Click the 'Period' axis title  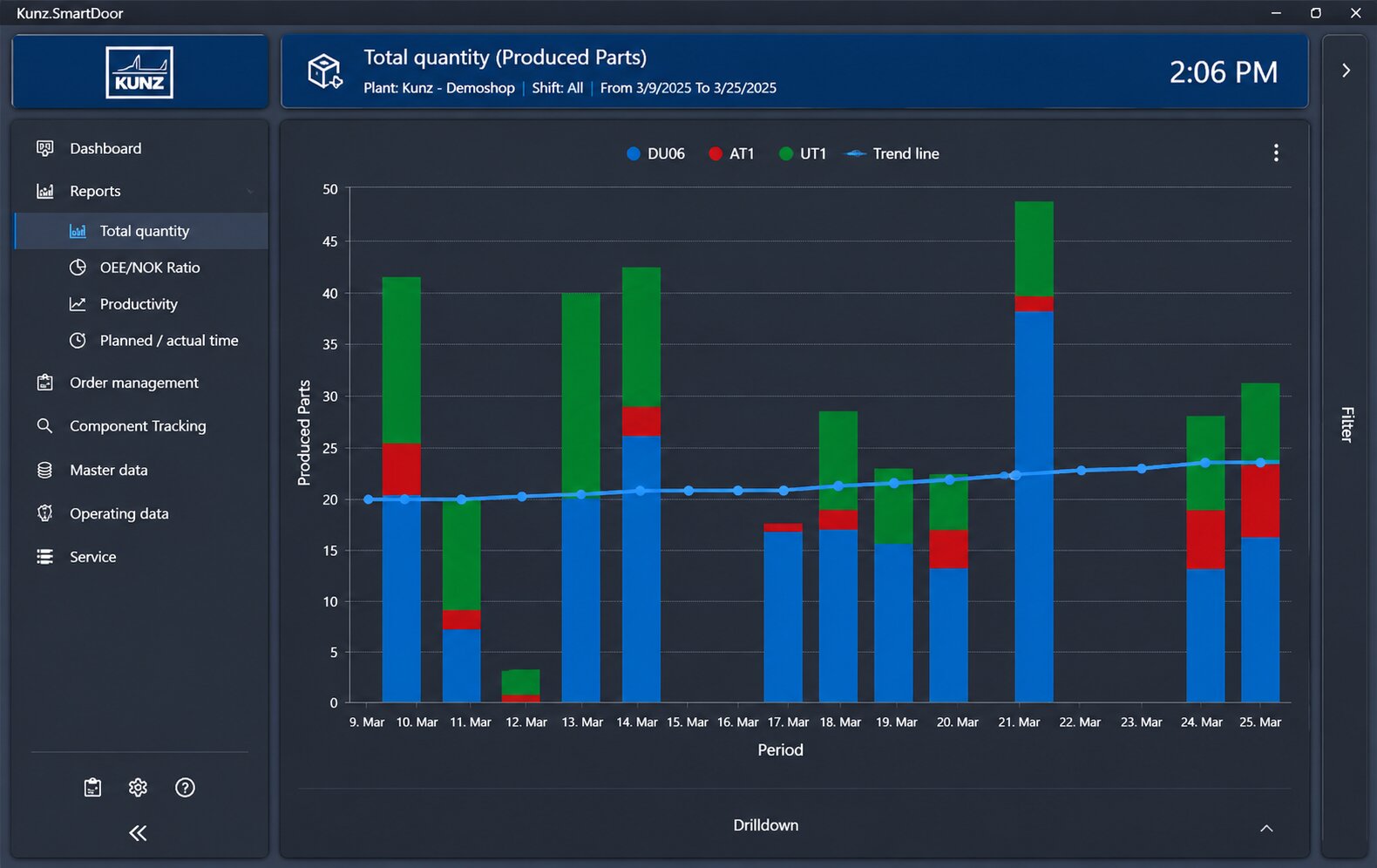pyautogui.click(x=781, y=750)
